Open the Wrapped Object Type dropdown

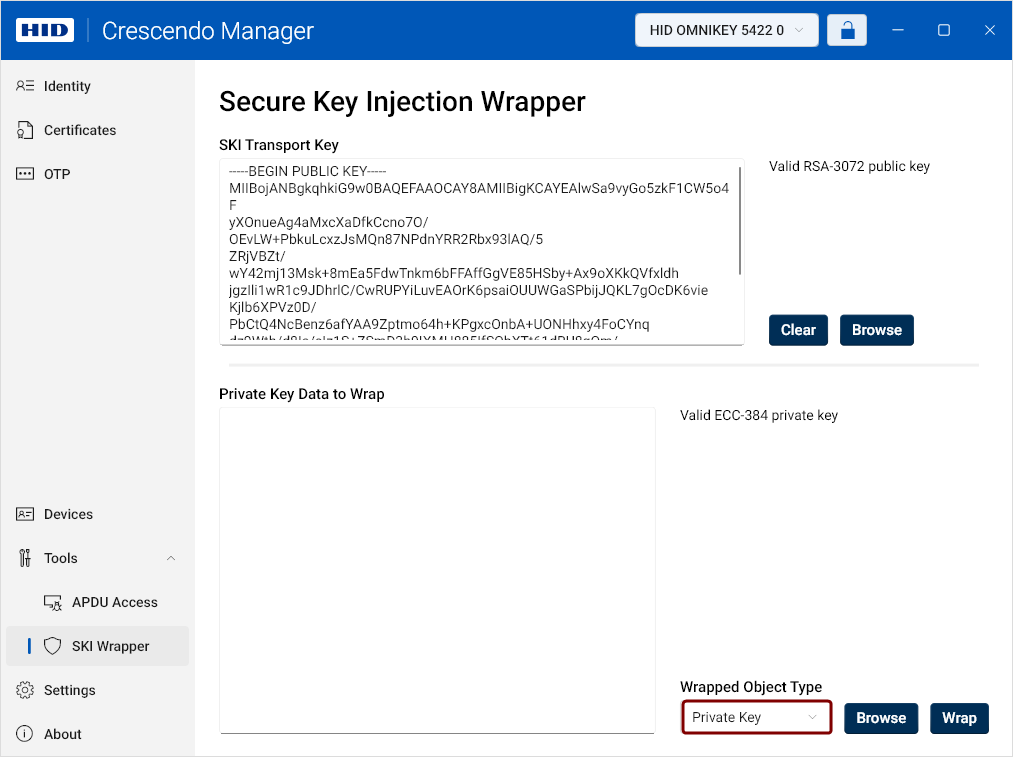tap(757, 718)
